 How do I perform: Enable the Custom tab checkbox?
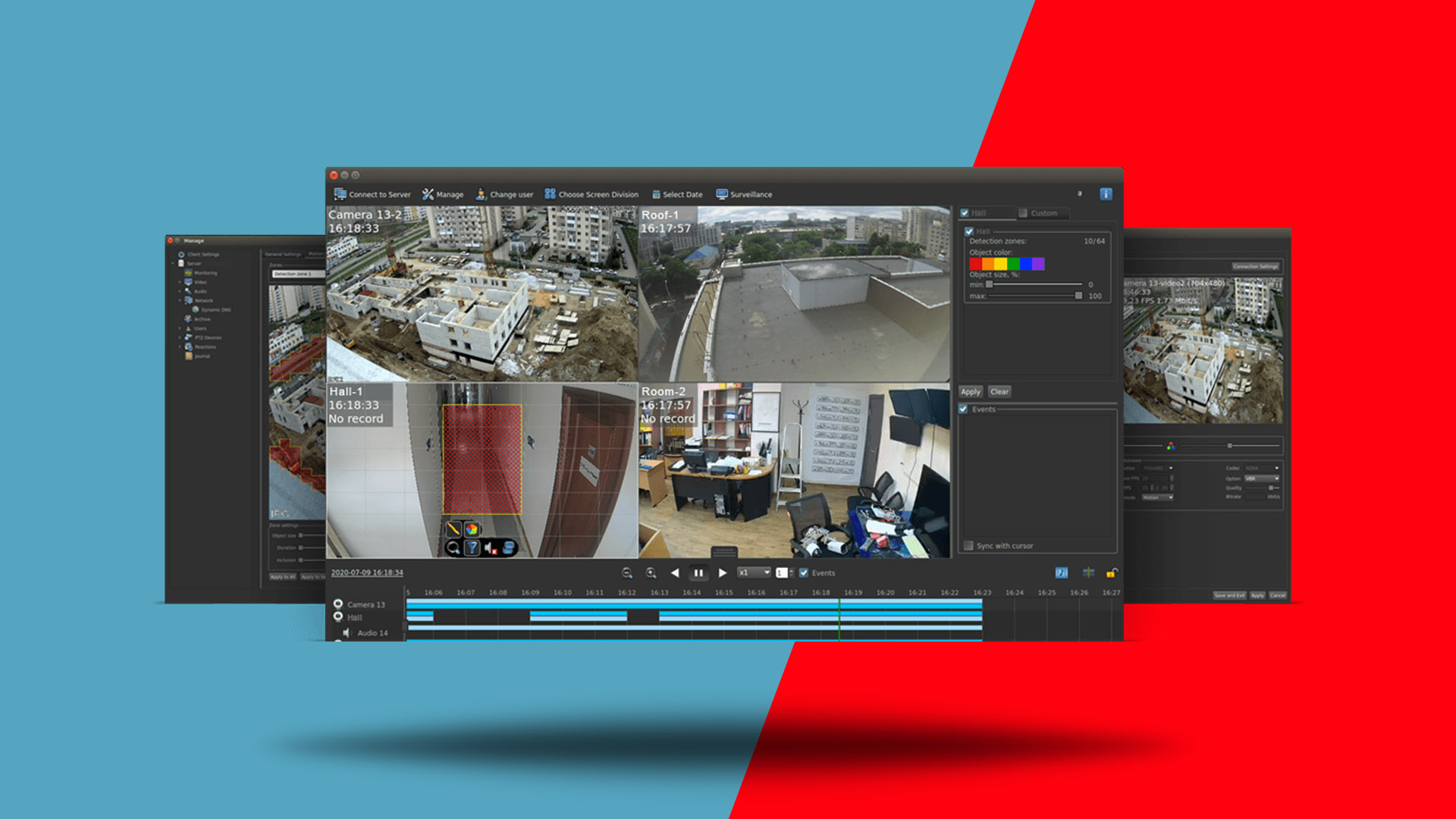pos(1023,213)
